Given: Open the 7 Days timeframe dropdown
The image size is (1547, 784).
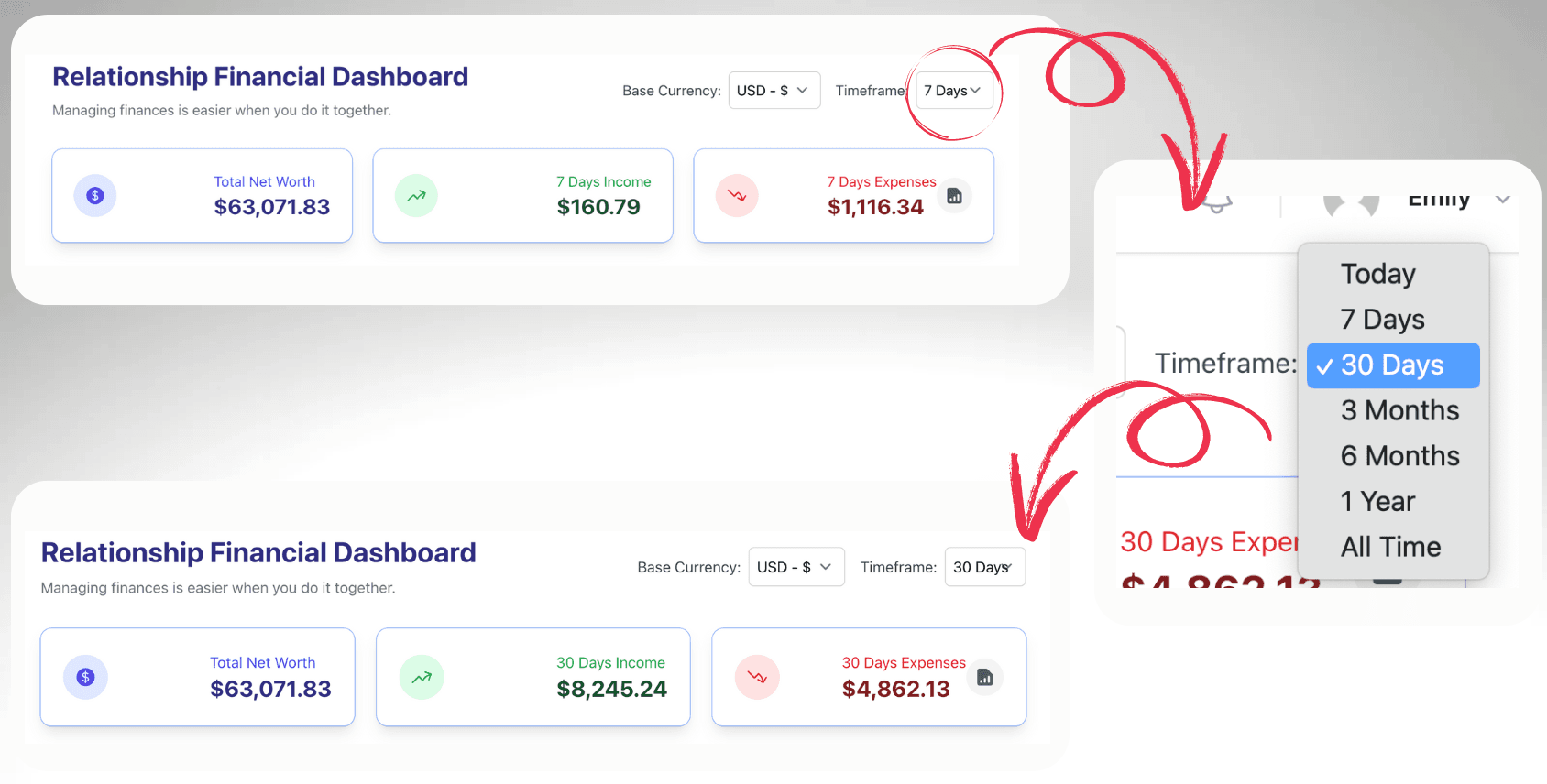Looking at the screenshot, I should click(x=954, y=91).
